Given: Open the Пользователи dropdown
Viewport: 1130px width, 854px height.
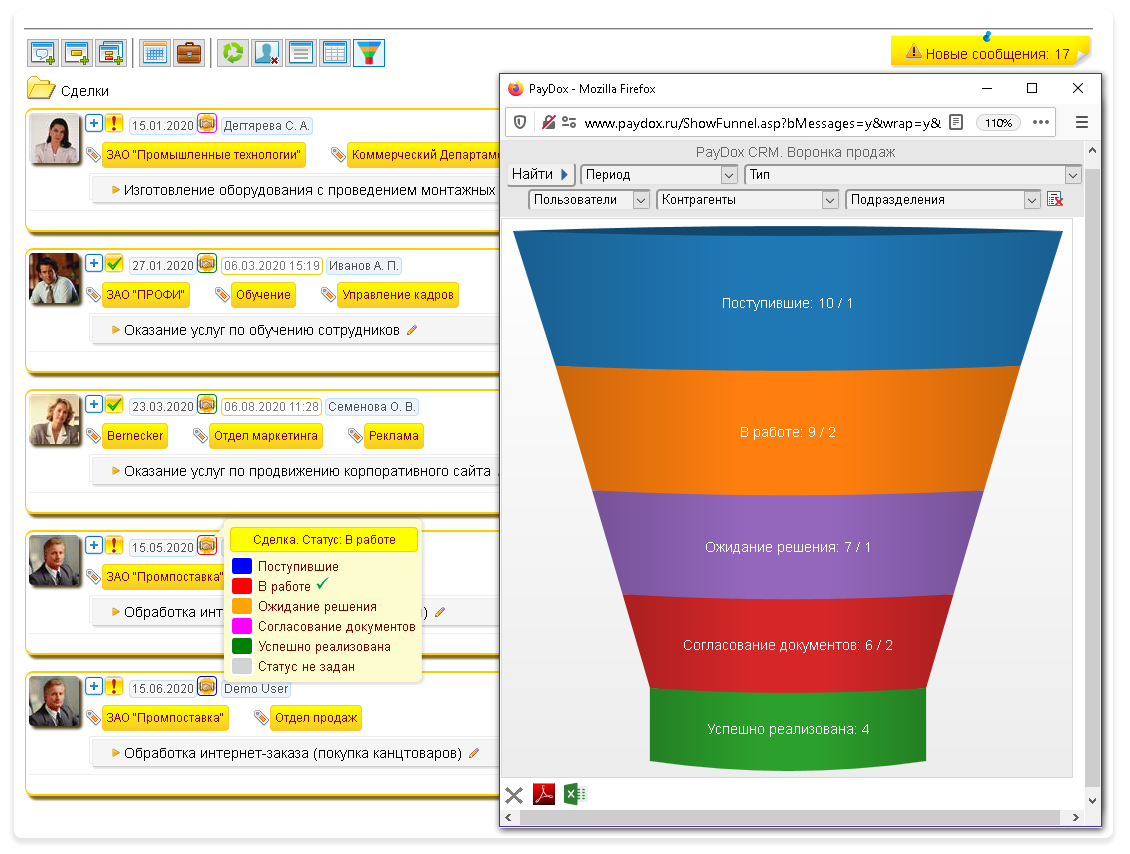Looking at the screenshot, I should (589, 200).
